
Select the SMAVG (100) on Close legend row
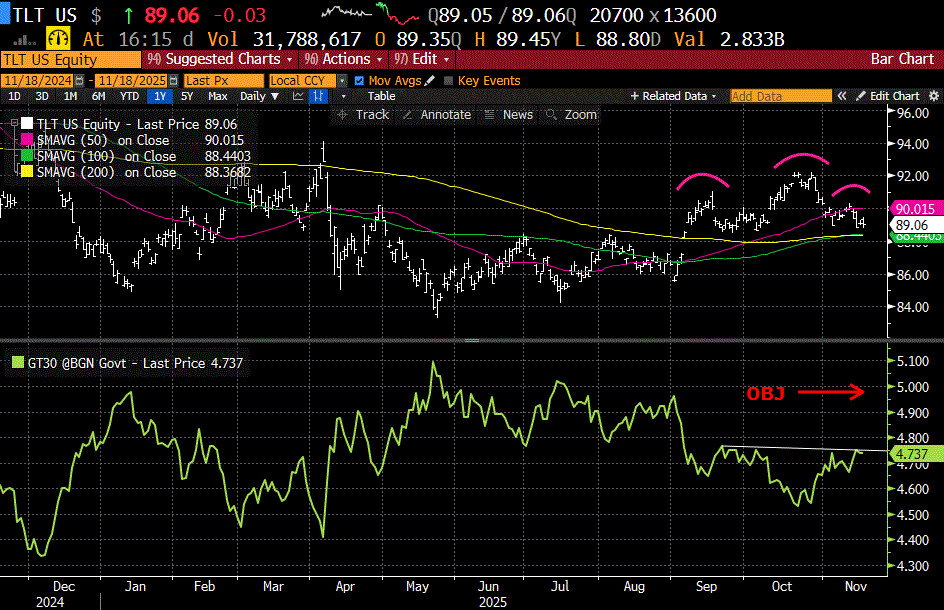pos(136,156)
